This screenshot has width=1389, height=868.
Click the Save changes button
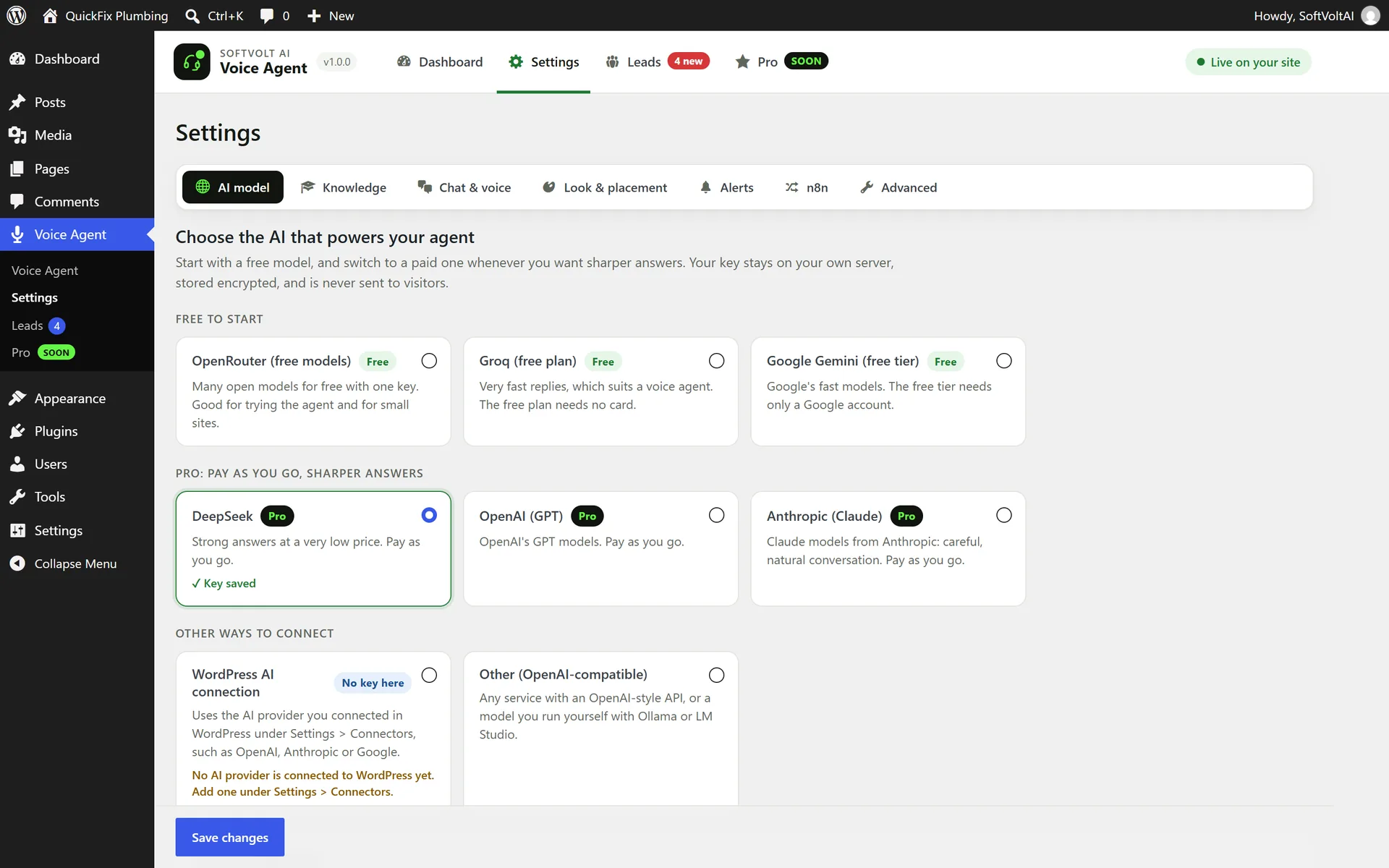pos(230,837)
